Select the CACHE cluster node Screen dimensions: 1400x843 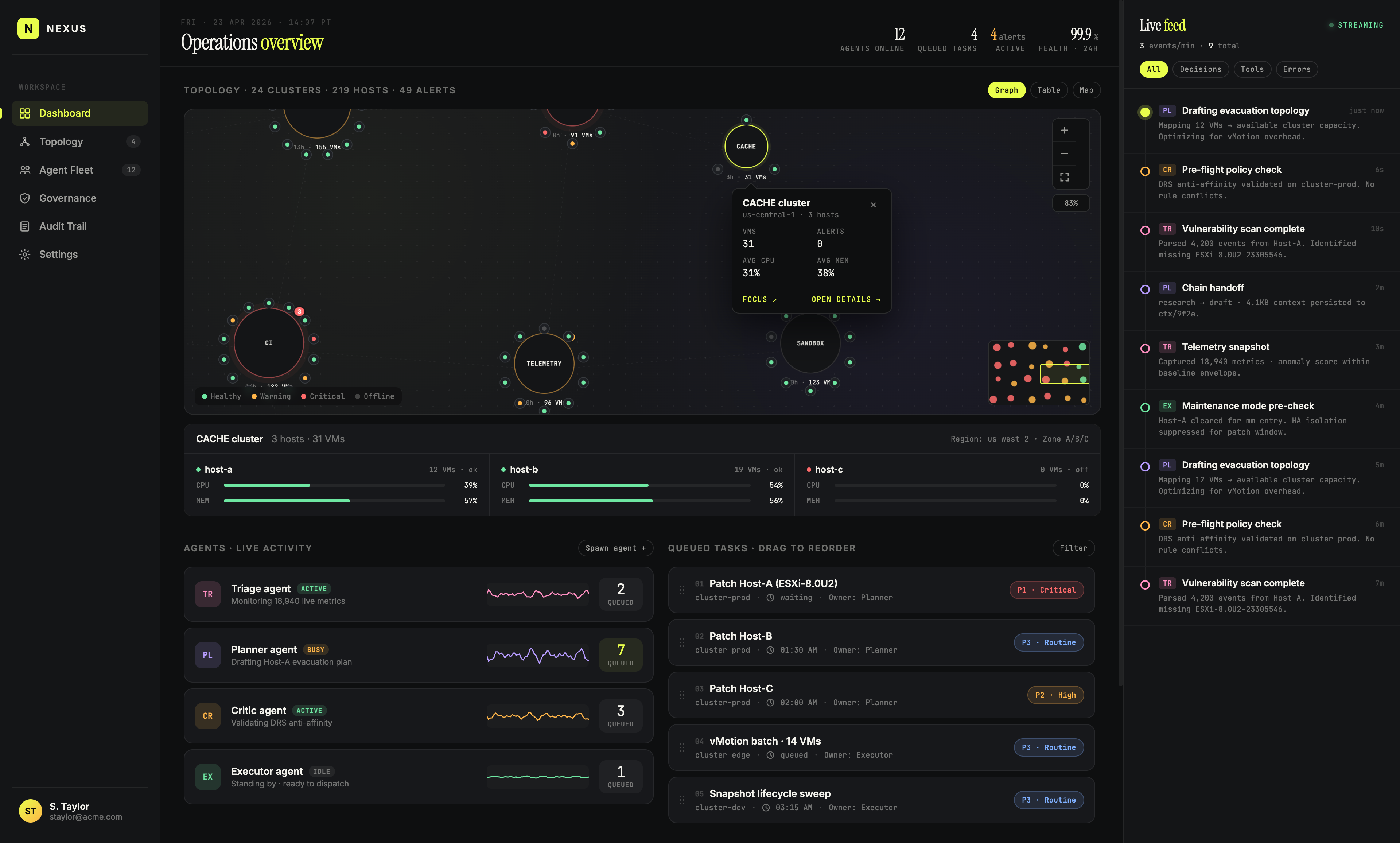pyautogui.click(x=746, y=147)
